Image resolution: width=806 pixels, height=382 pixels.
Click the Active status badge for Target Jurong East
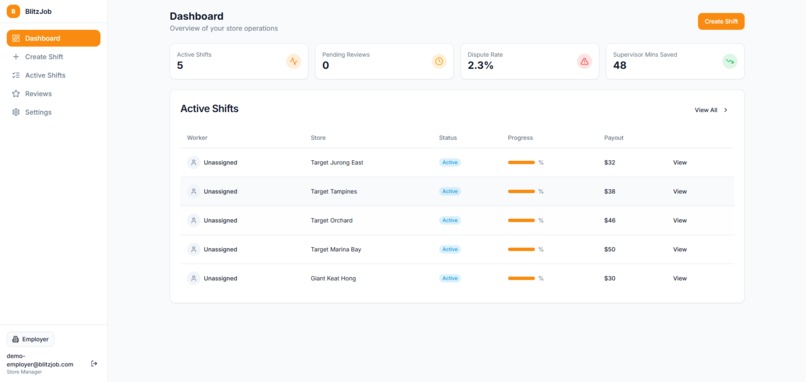pyautogui.click(x=450, y=162)
